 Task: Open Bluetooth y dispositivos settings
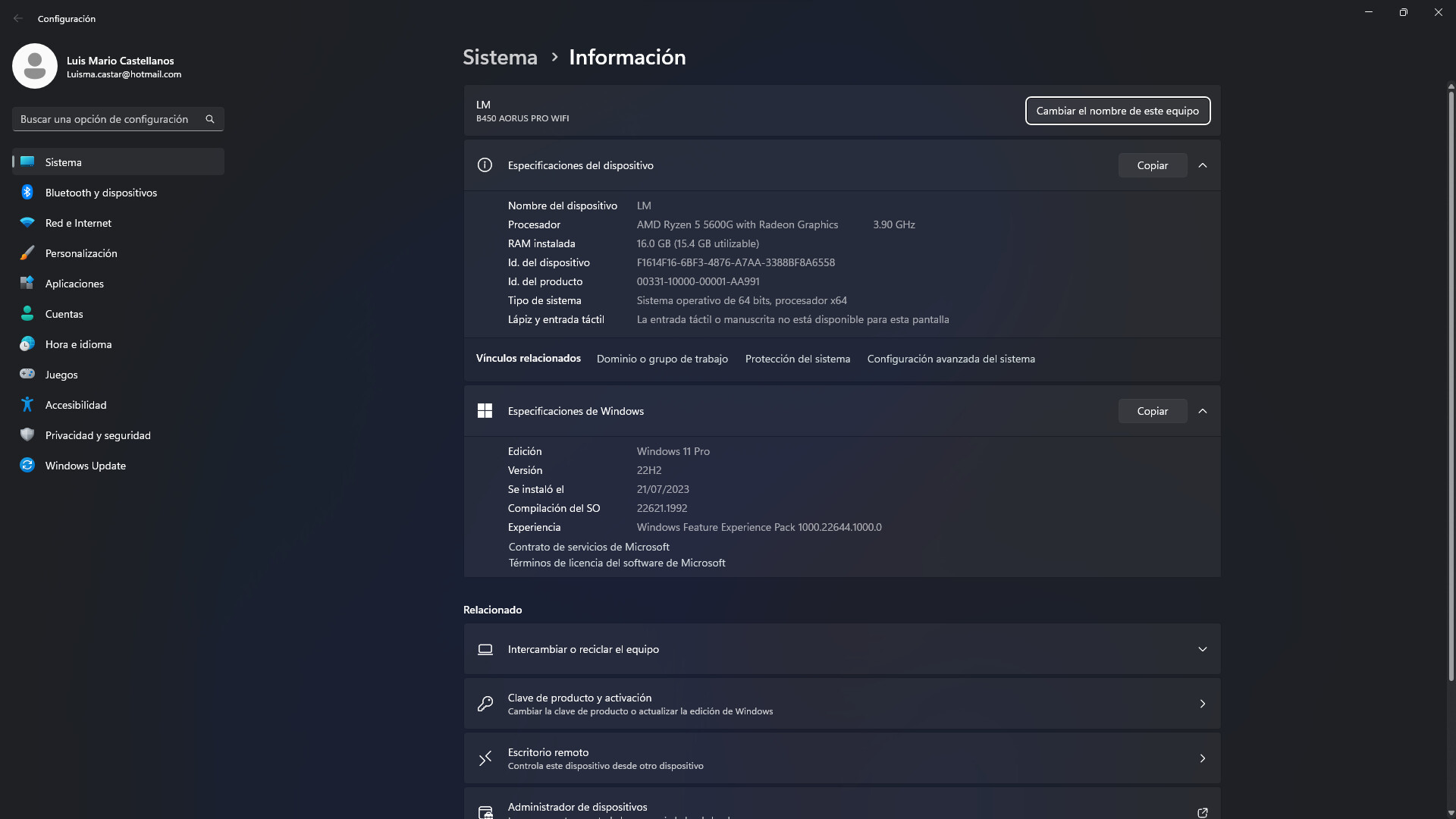pyautogui.click(x=118, y=193)
